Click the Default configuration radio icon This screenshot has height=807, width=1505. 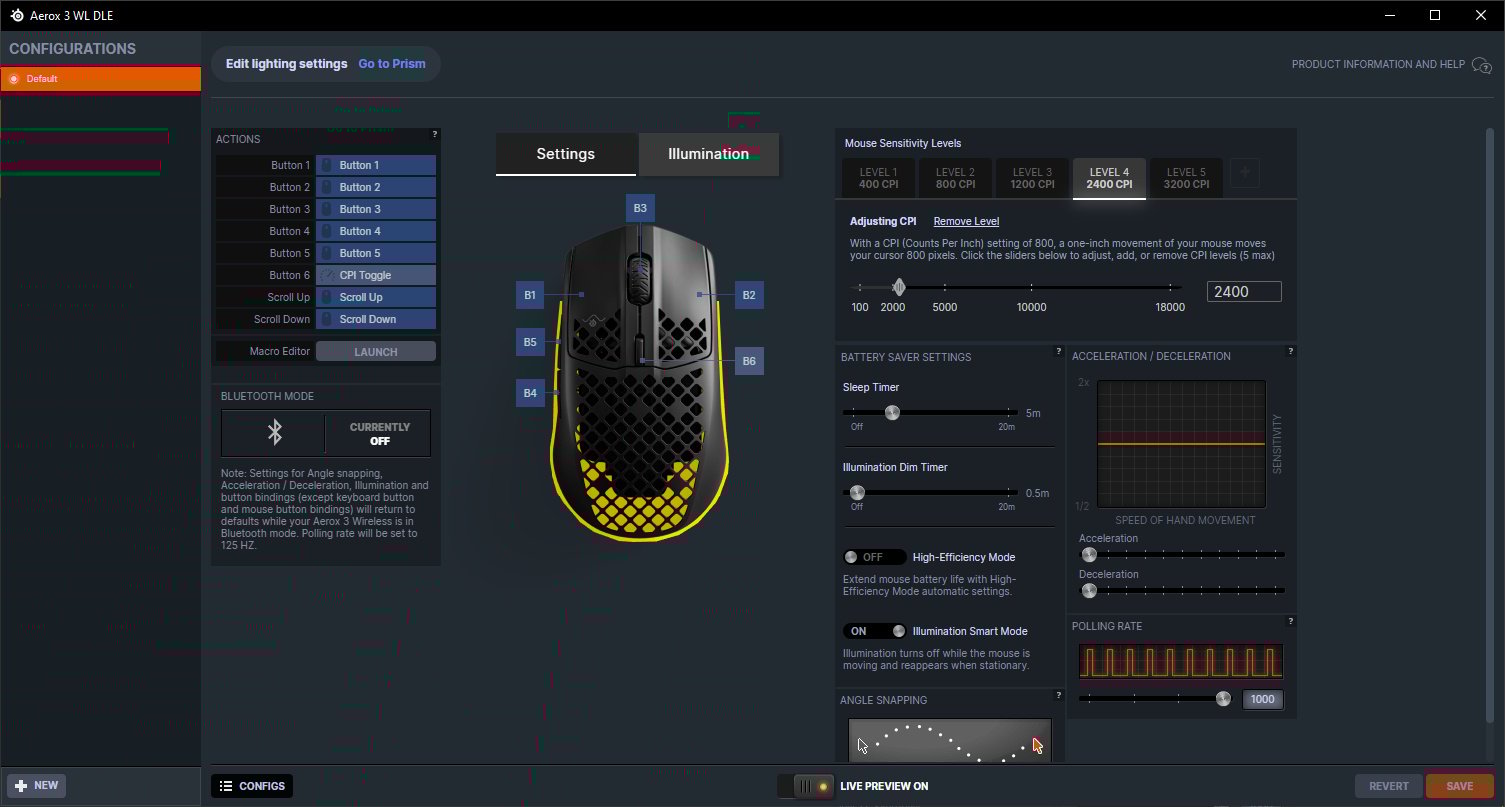pyautogui.click(x=14, y=79)
